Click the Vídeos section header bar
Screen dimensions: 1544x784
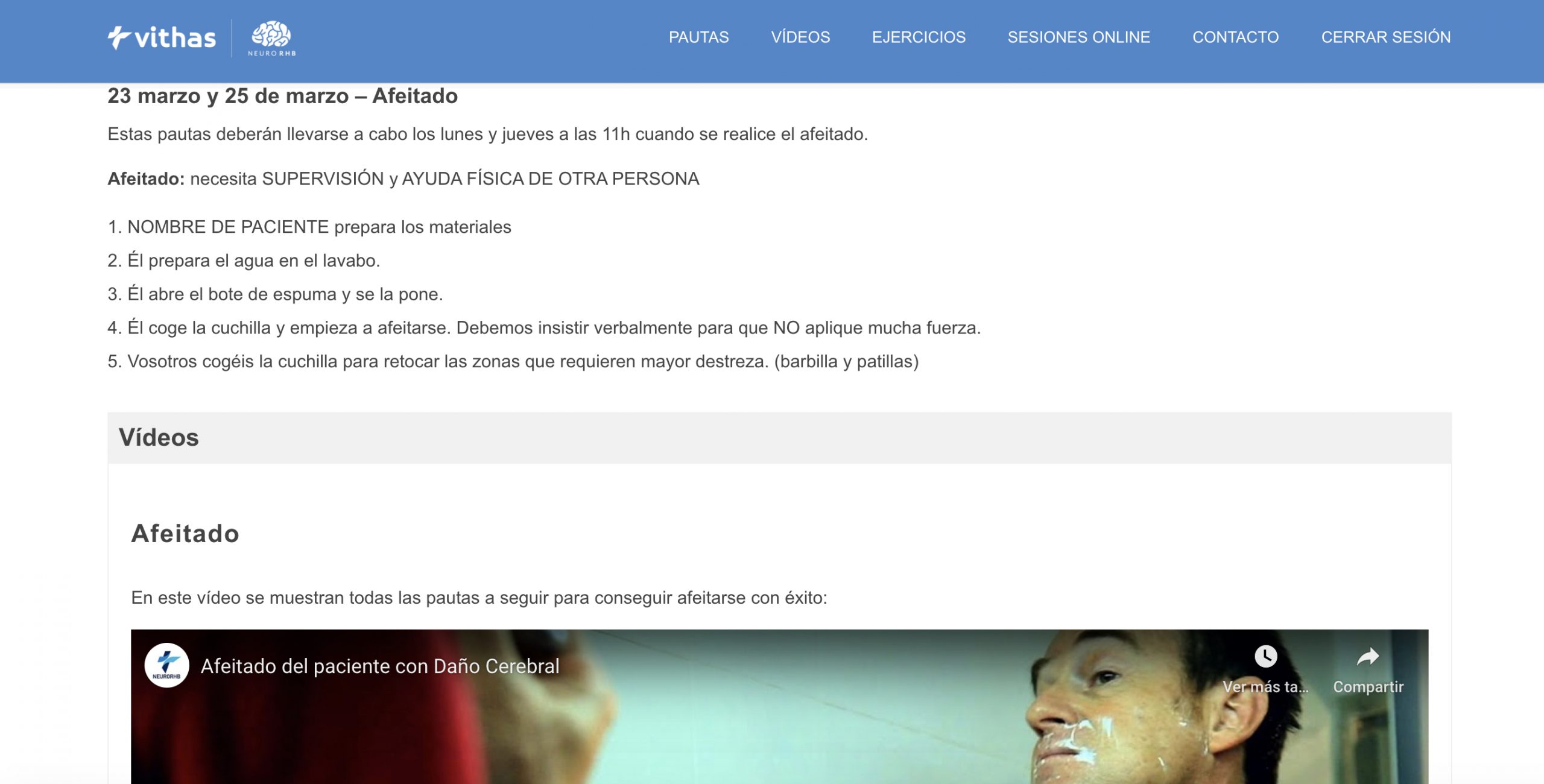point(779,438)
